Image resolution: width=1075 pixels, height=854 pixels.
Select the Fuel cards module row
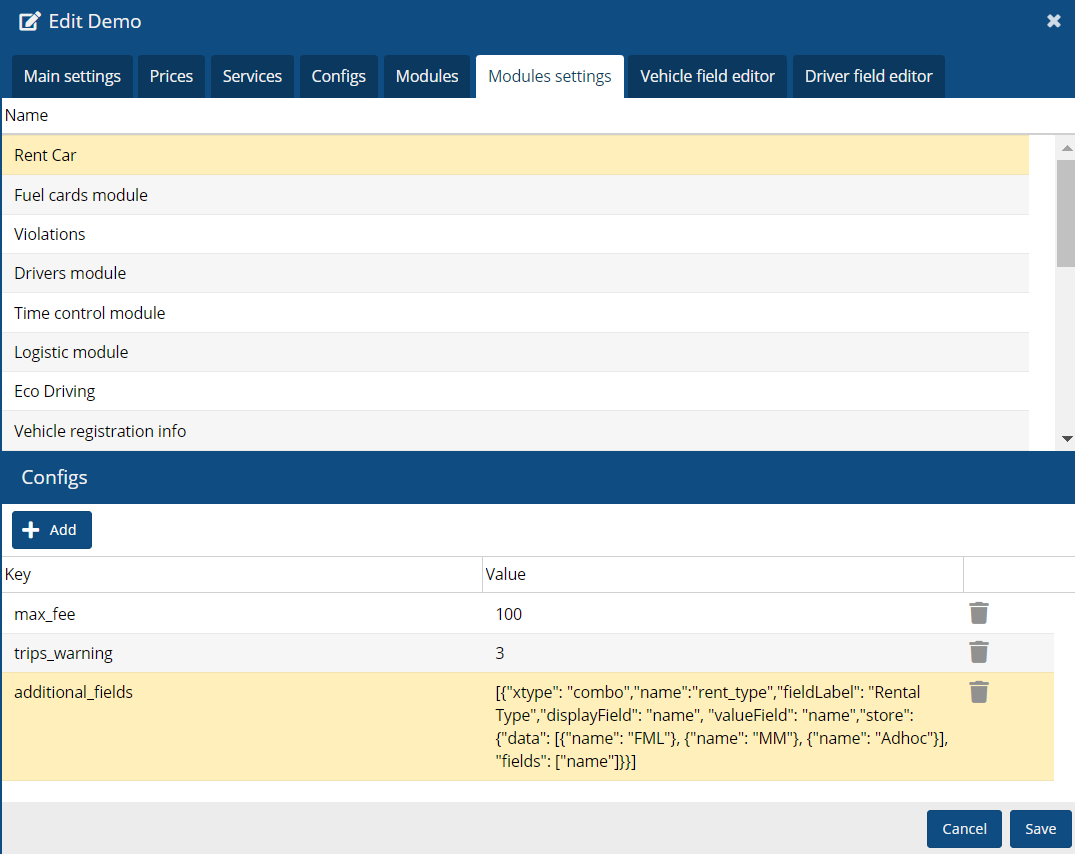click(81, 195)
